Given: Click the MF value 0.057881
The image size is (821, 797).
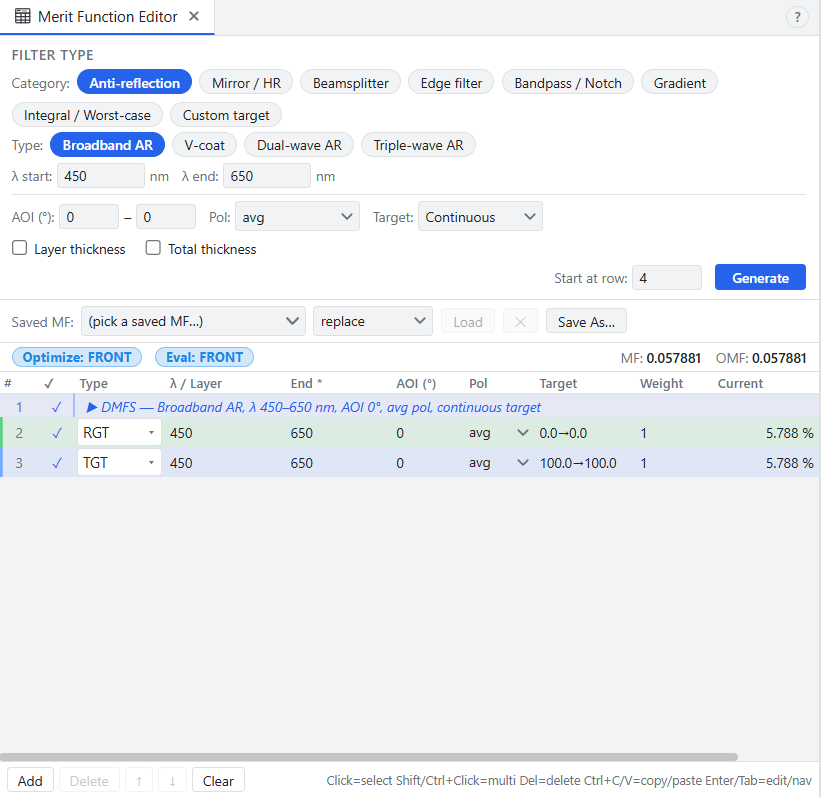Looking at the screenshot, I should click(x=673, y=358).
